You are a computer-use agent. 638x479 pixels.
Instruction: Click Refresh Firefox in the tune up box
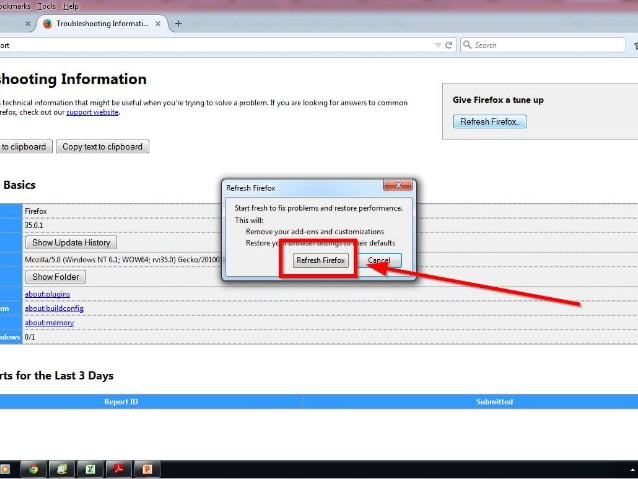pyautogui.click(x=489, y=122)
